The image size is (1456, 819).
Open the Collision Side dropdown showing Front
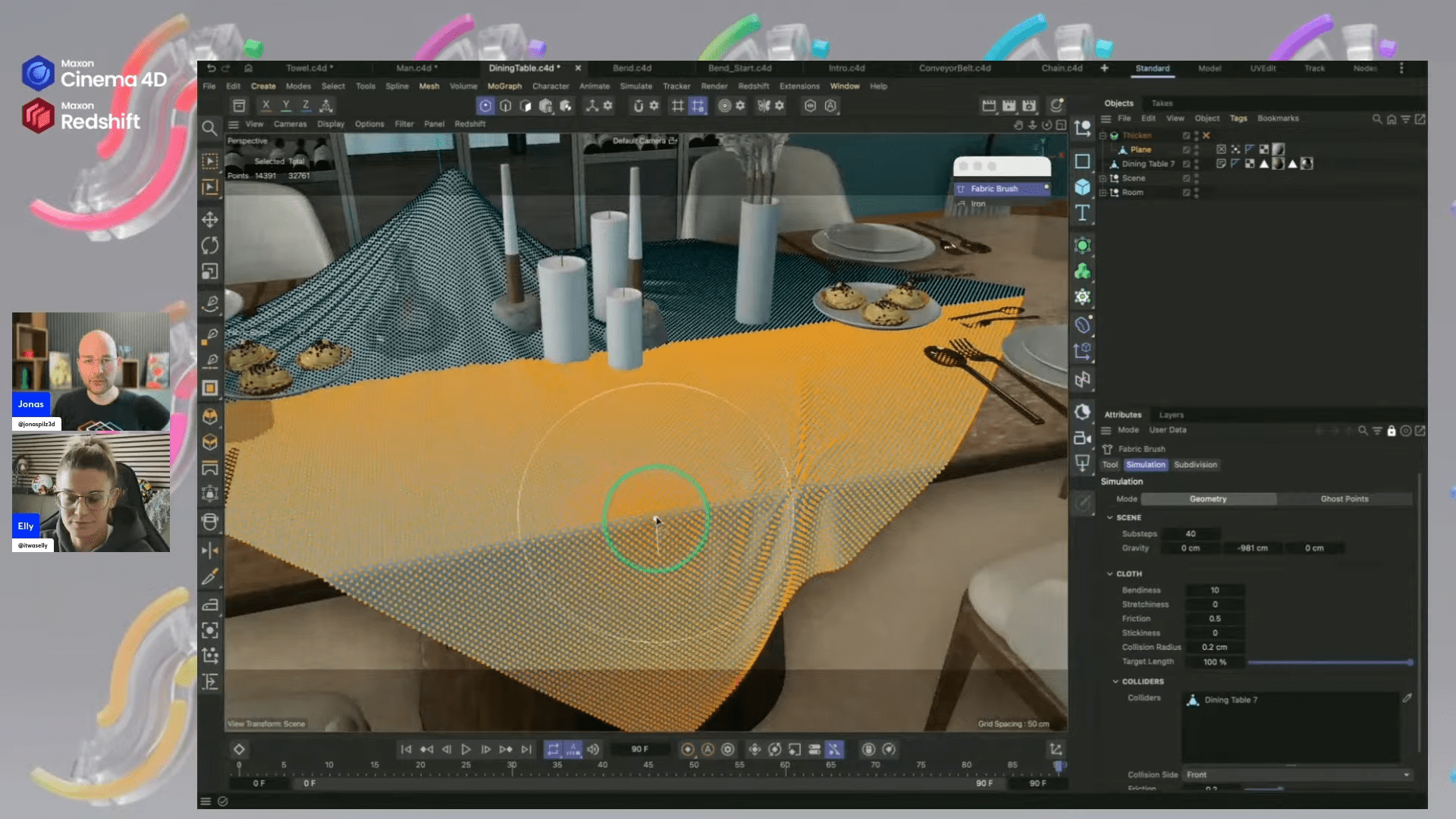tap(1298, 774)
